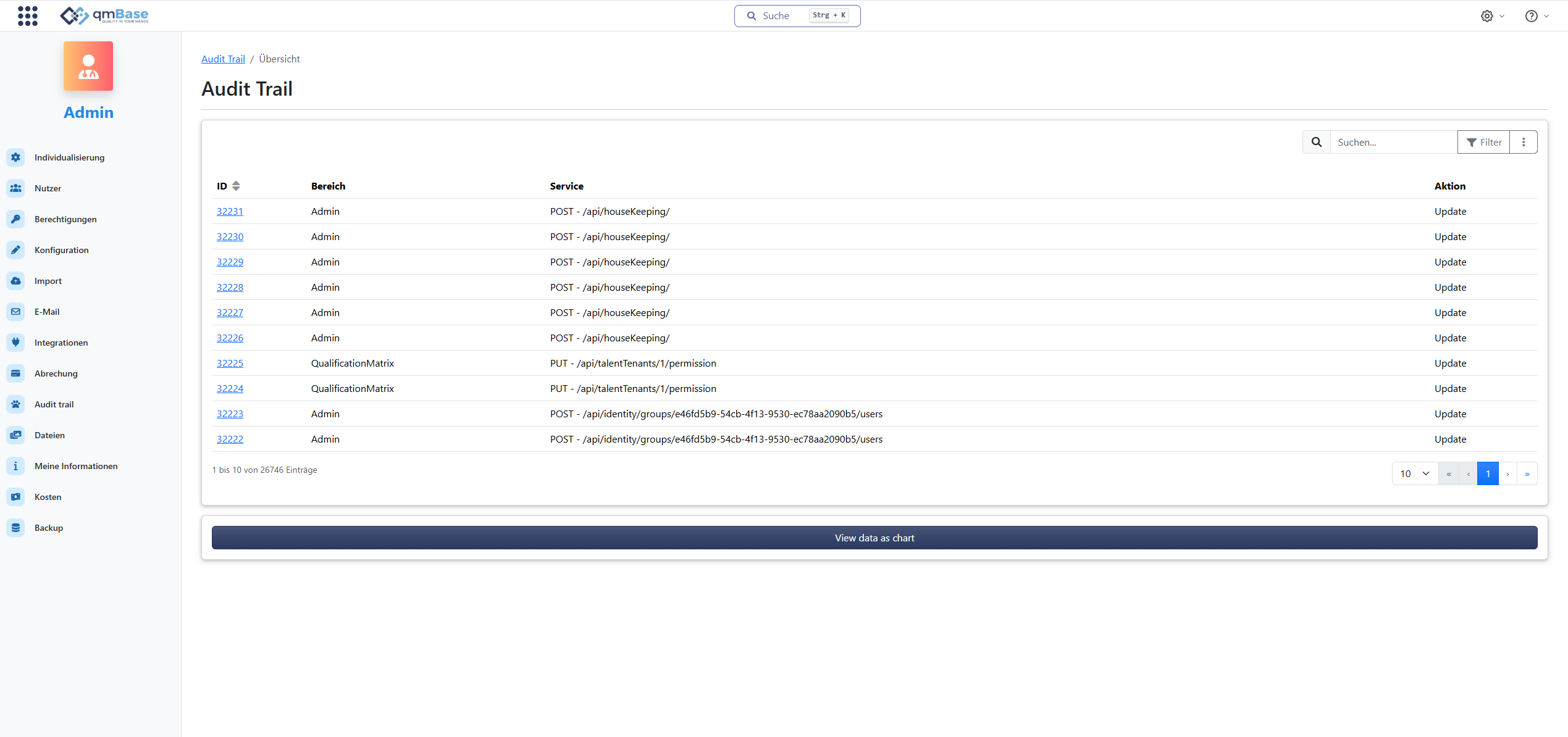The width and height of the screenshot is (1568, 737).
Task: Click QualificationMatrix in row 32224
Action: (352, 388)
